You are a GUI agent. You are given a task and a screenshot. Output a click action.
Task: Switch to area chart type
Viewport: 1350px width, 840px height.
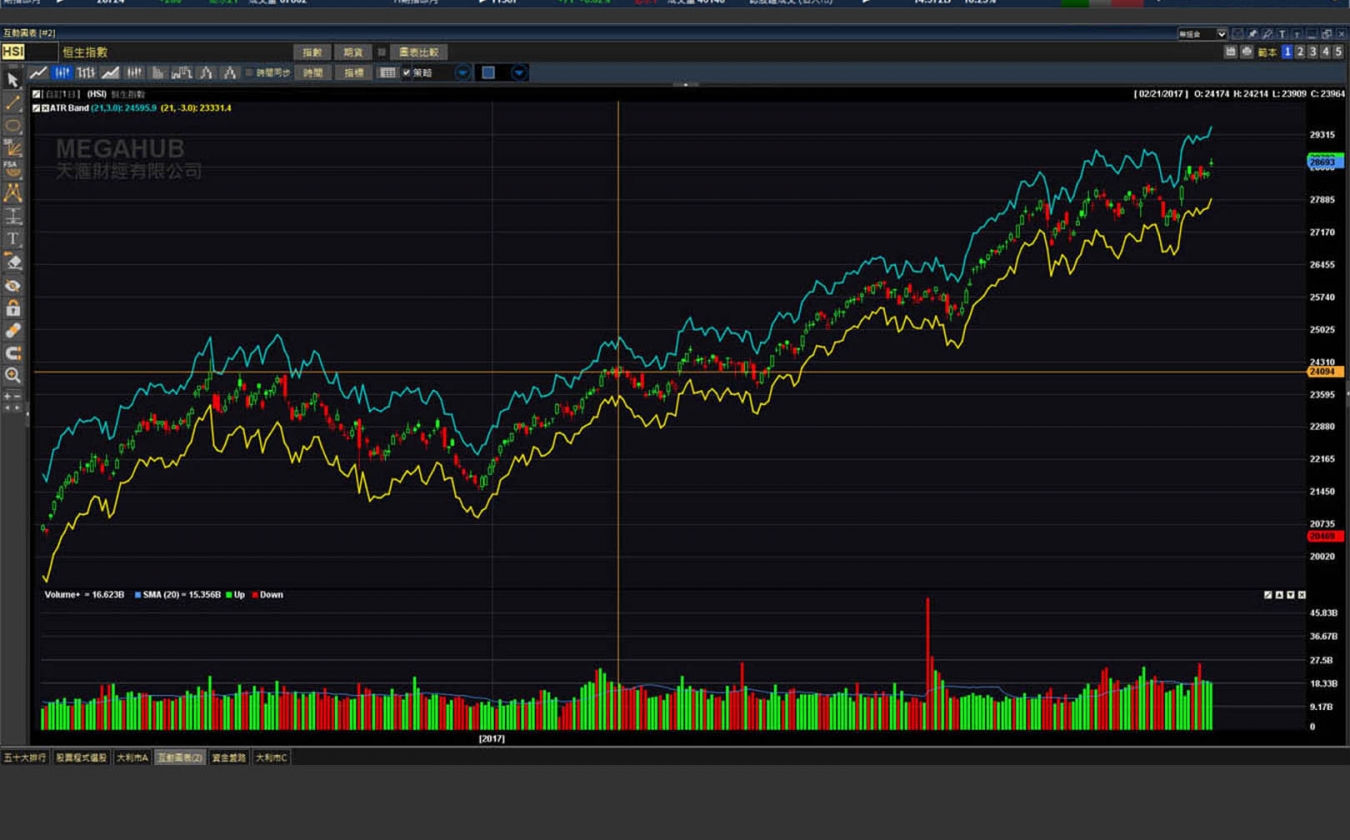[110, 73]
